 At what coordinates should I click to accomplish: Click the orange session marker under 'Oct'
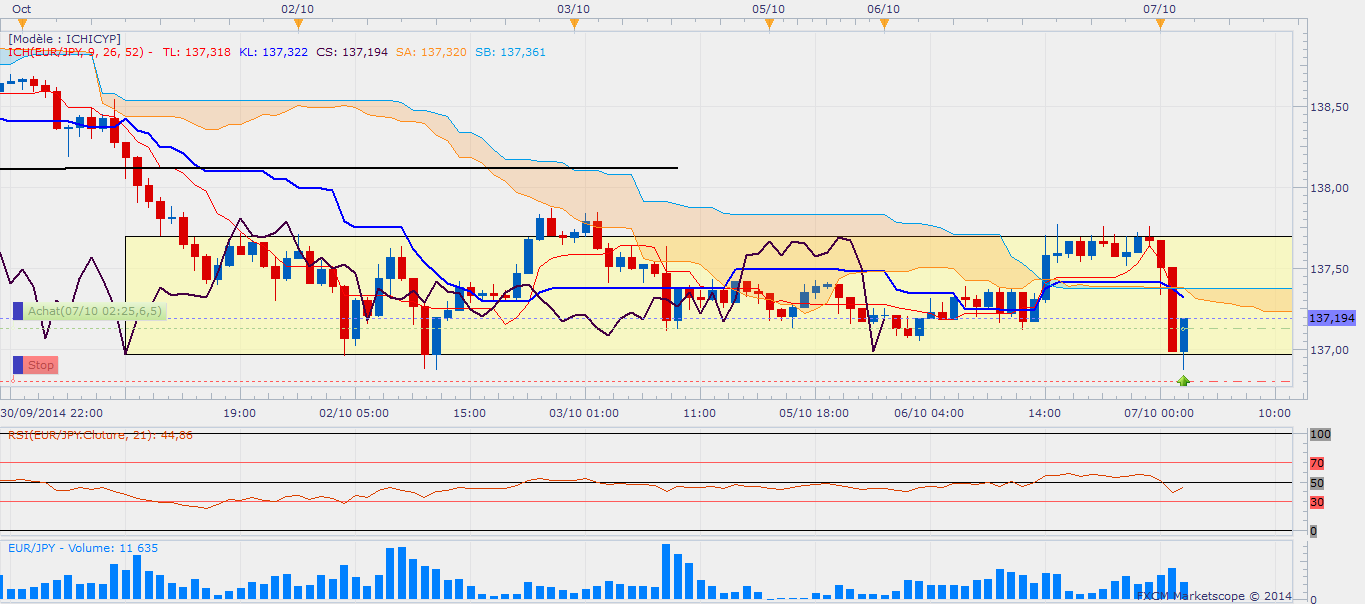pos(23,25)
